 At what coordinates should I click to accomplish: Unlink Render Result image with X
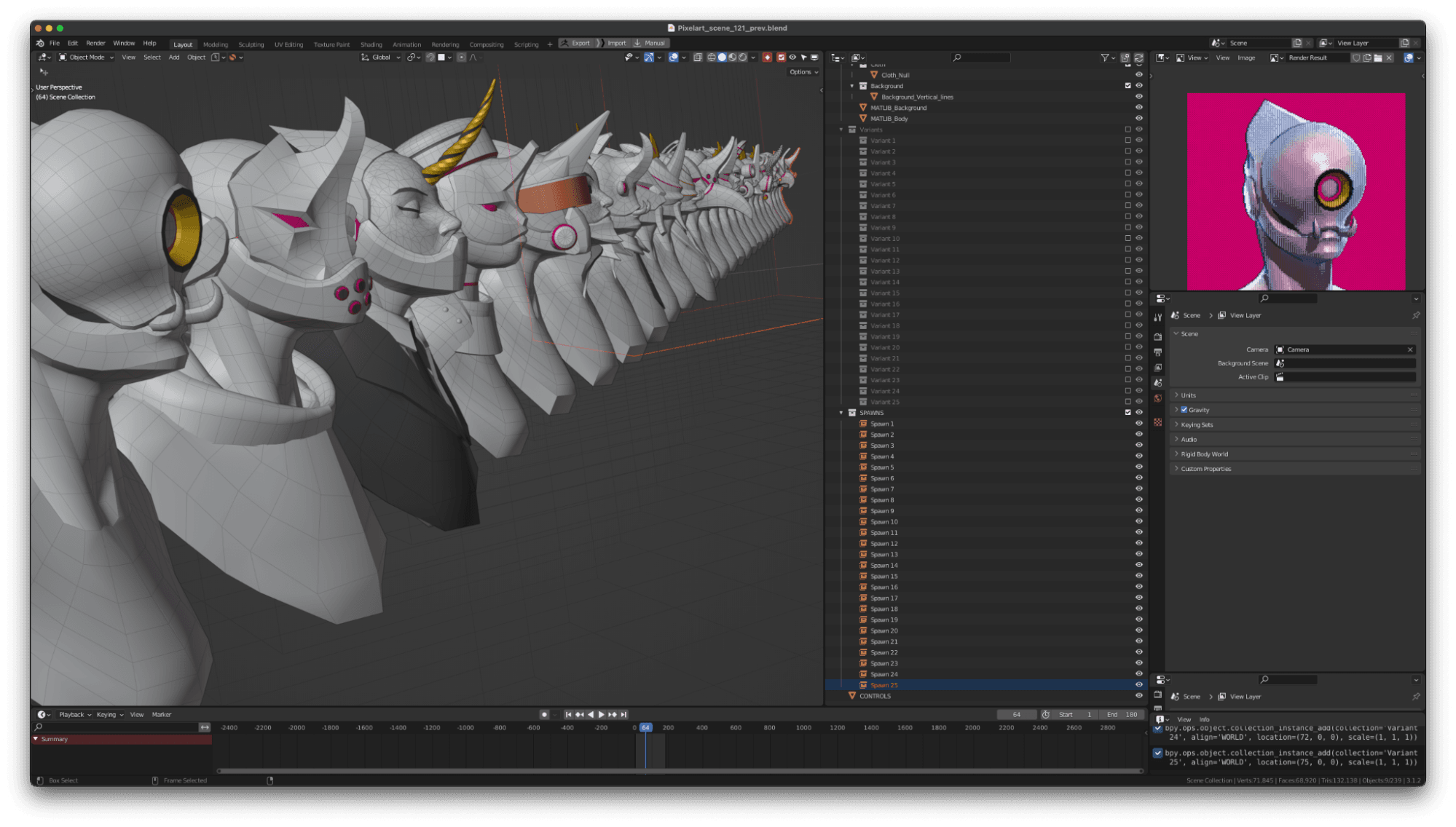pyautogui.click(x=1389, y=58)
